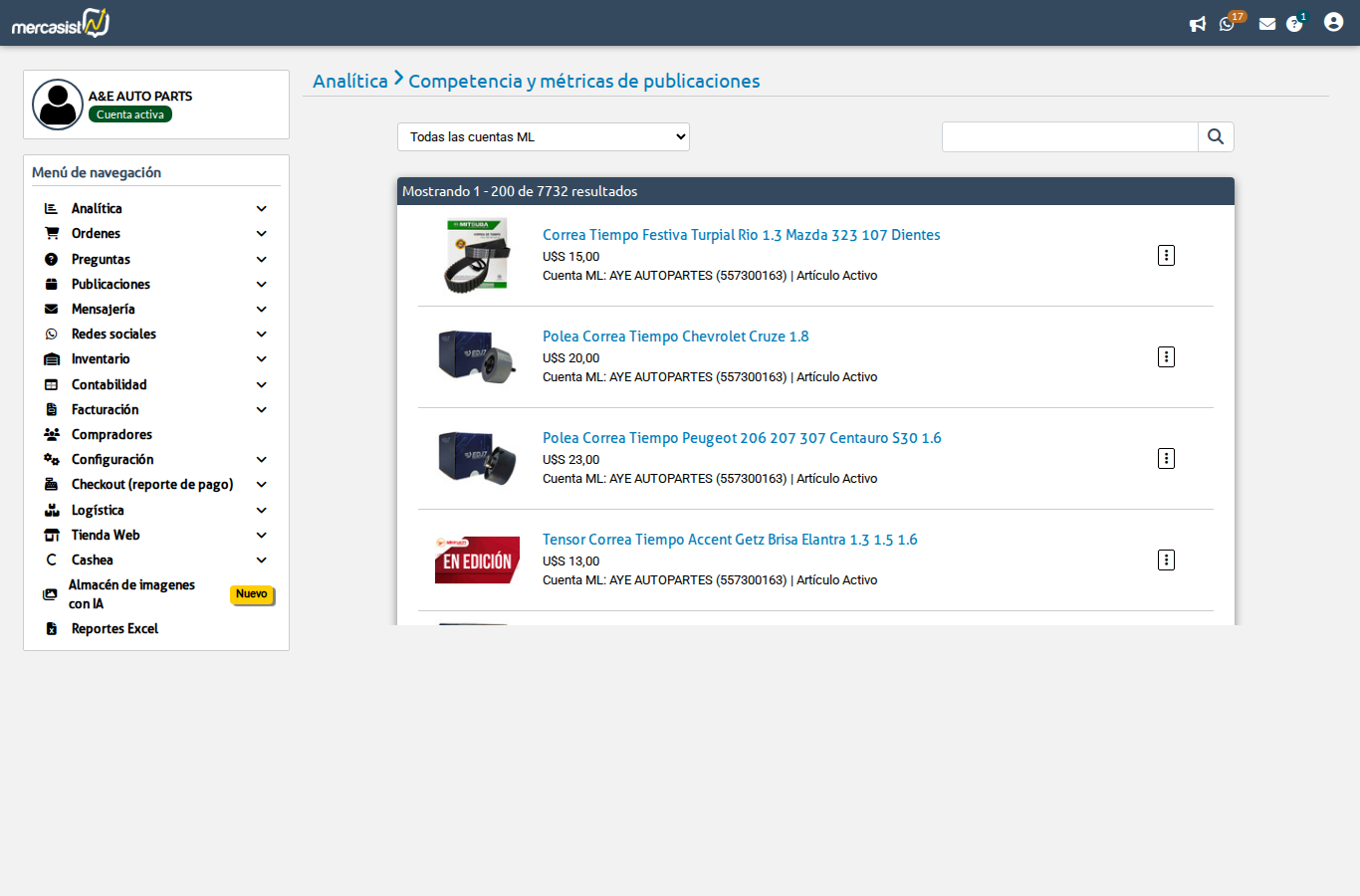1360x896 pixels.
Task: Click the Contabilidad icon in sidebar
Action: point(51,384)
